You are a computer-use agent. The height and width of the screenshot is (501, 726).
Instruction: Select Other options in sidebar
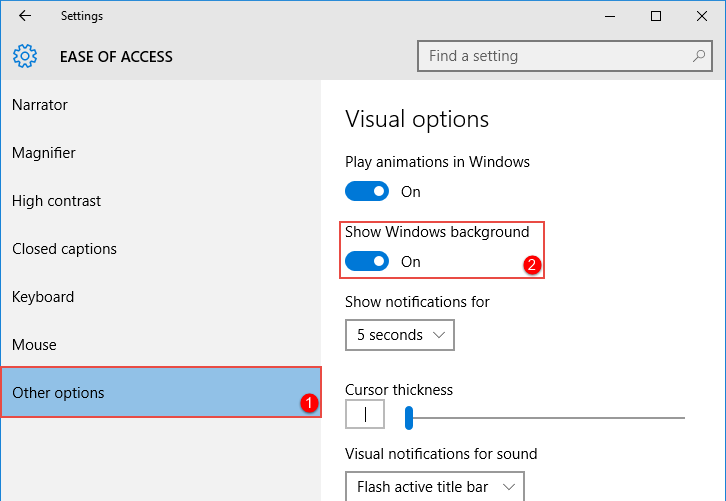click(161, 392)
